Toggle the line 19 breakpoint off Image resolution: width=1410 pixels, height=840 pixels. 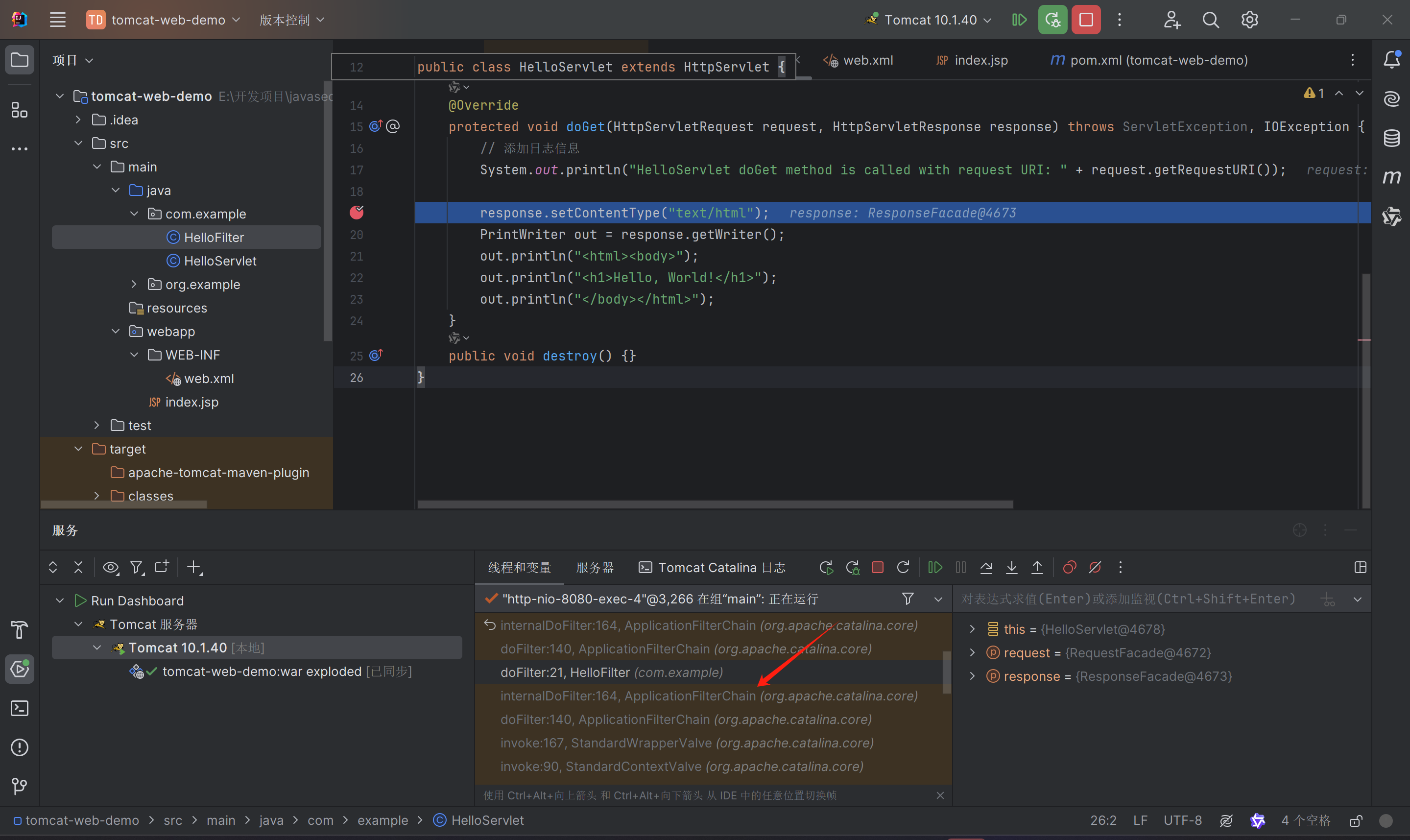[357, 212]
